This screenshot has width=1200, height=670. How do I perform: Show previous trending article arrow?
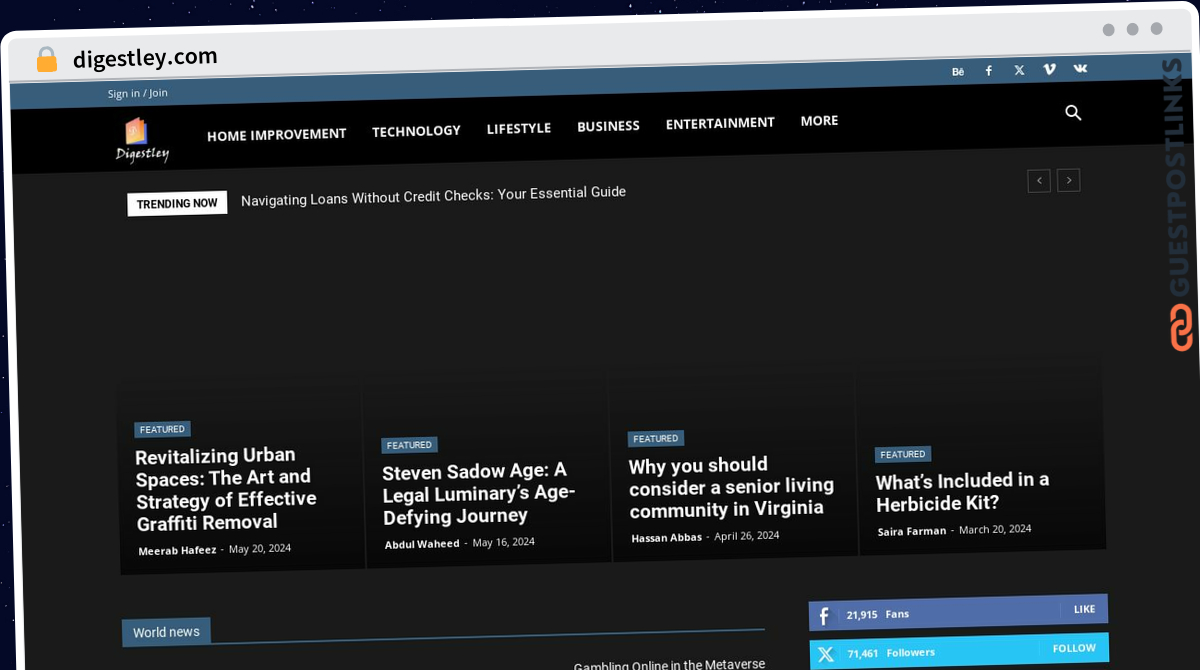[x=1039, y=181]
